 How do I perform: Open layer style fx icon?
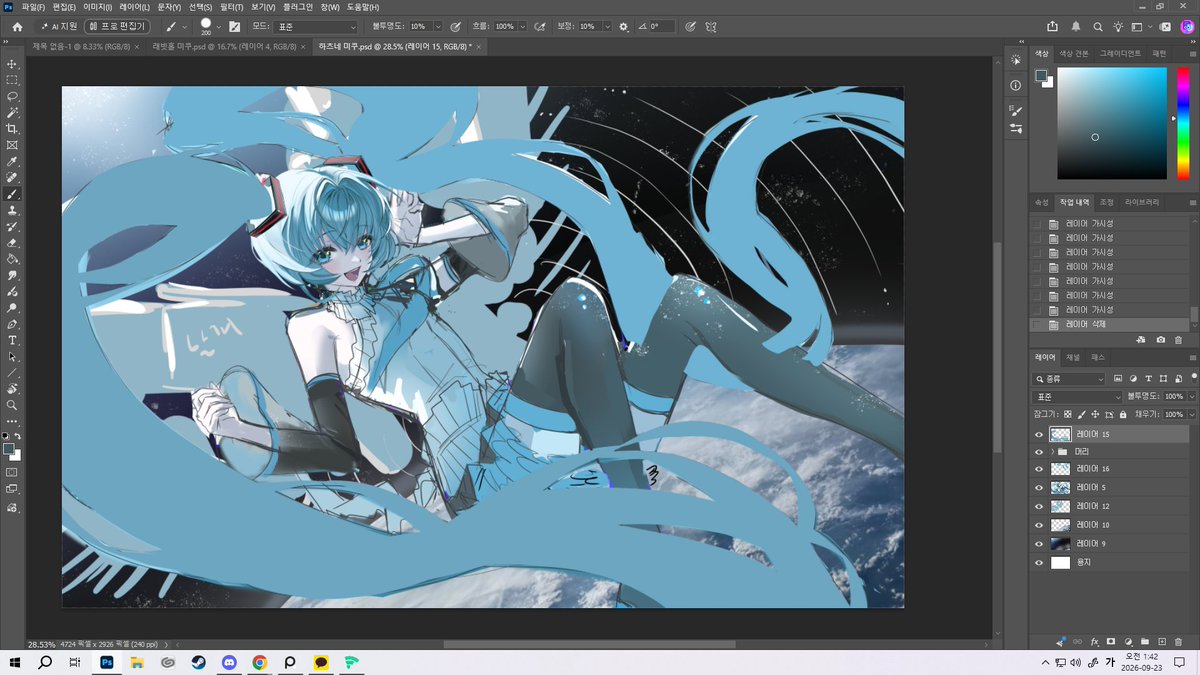tap(1094, 641)
